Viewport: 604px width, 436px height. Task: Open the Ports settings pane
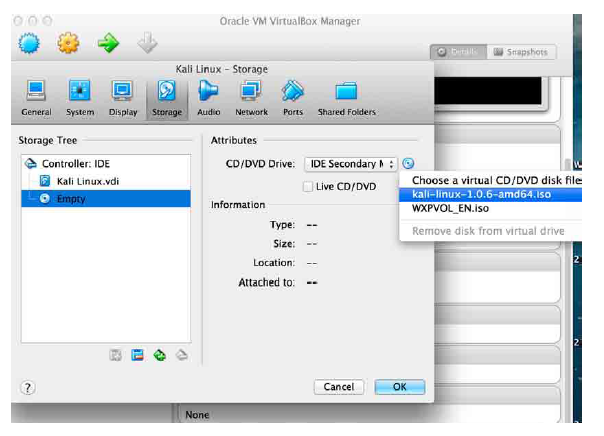click(293, 98)
